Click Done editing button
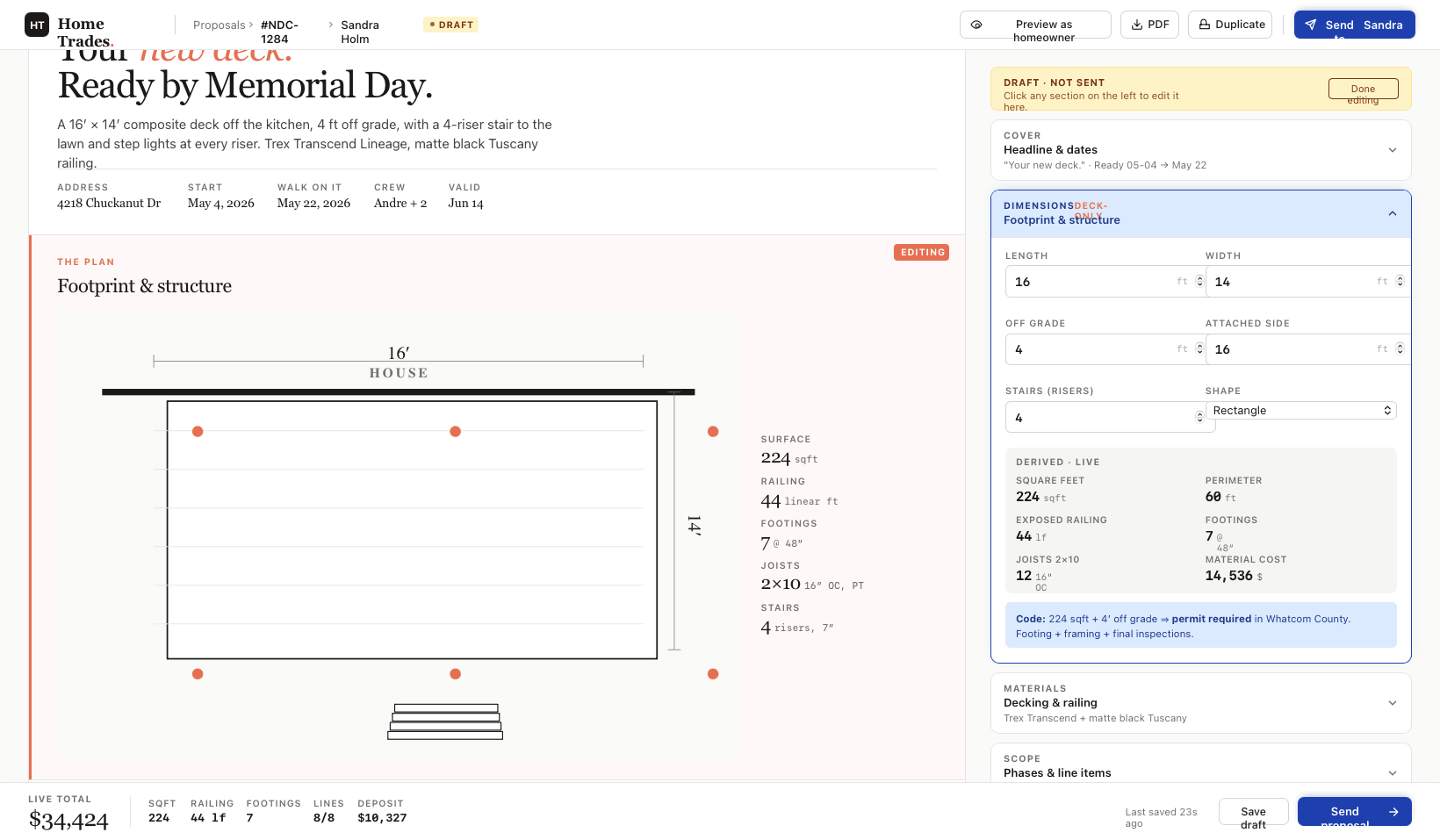The height and width of the screenshot is (840, 1440). pos(1363,89)
